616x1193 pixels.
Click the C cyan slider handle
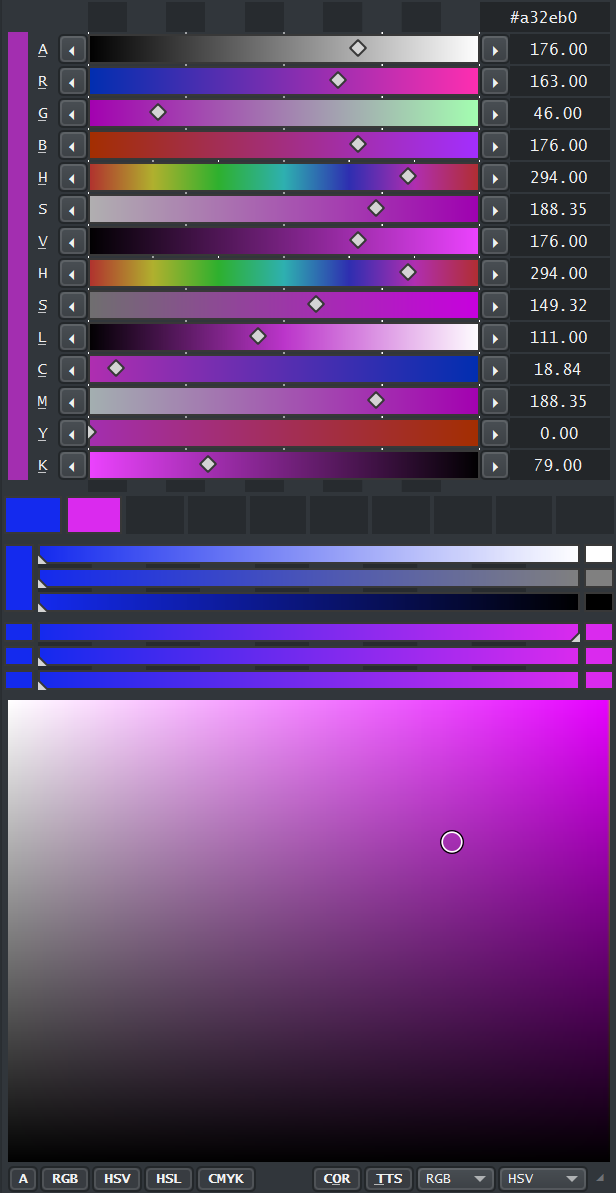[116, 367]
